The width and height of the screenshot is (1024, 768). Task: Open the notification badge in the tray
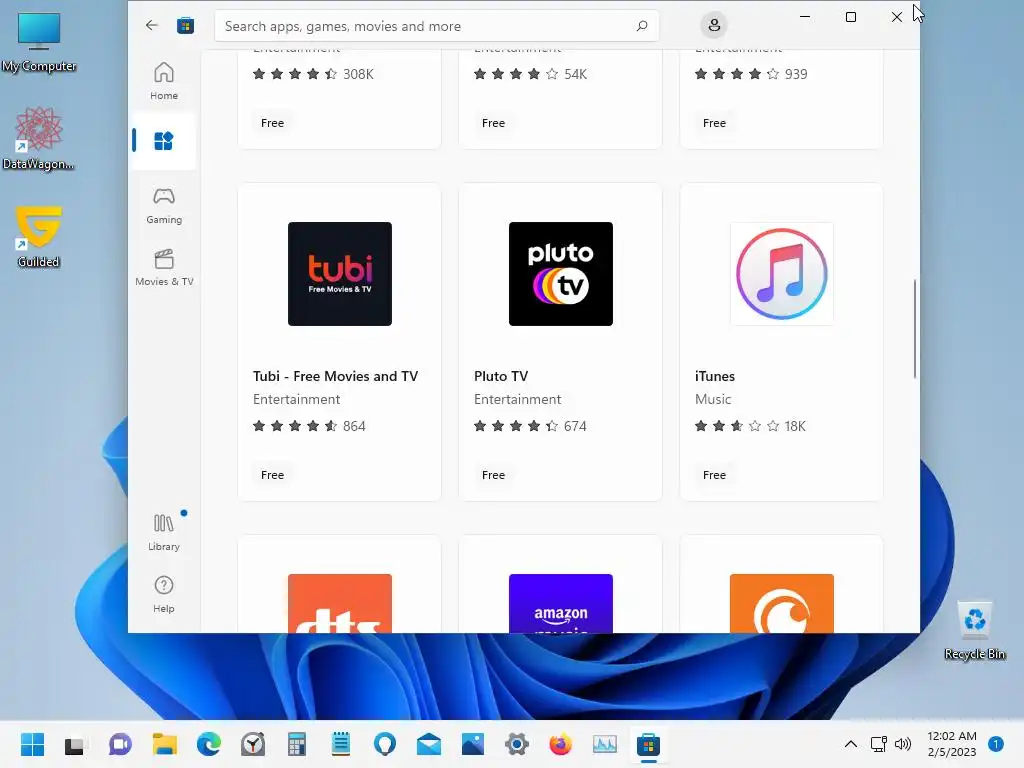coord(996,744)
